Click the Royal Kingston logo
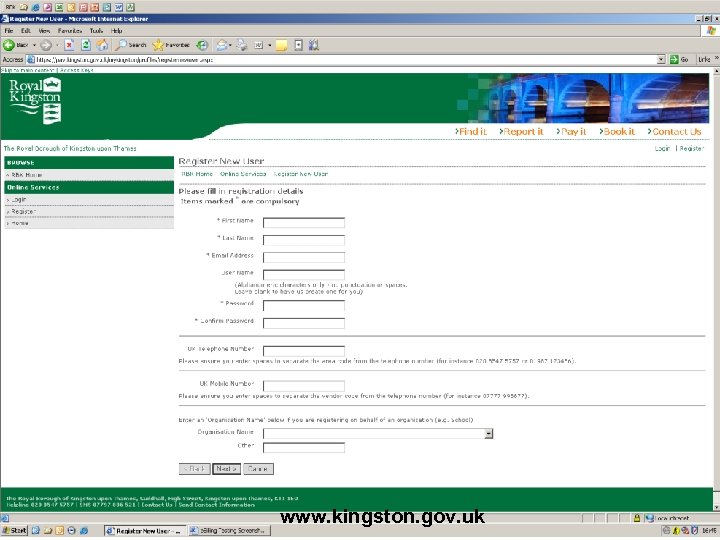The height and width of the screenshot is (540, 720). pyautogui.click(x=35, y=101)
